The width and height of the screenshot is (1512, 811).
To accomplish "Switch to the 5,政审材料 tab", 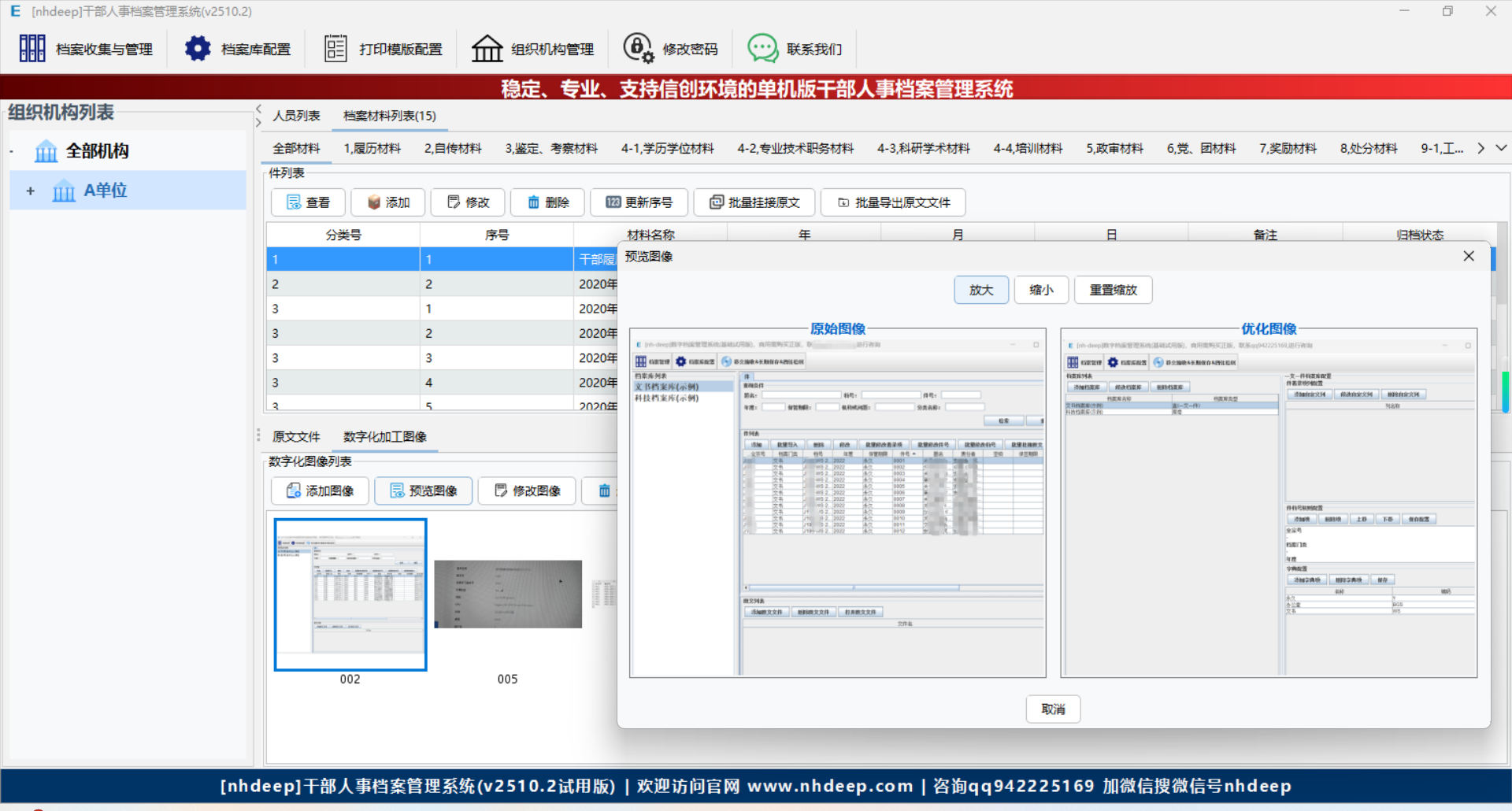I will [x=1114, y=148].
